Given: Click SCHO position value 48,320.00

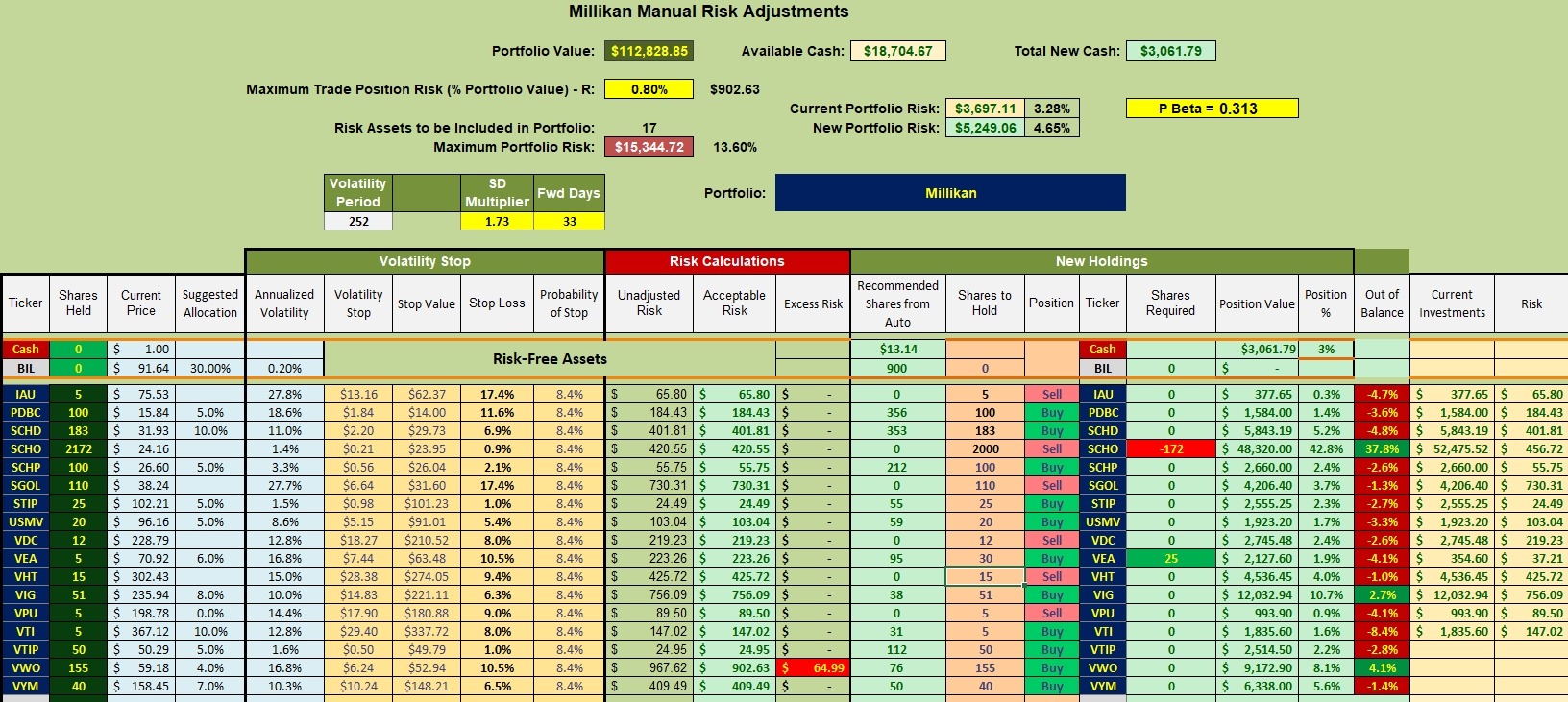Looking at the screenshot, I should tap(1258, 448).
